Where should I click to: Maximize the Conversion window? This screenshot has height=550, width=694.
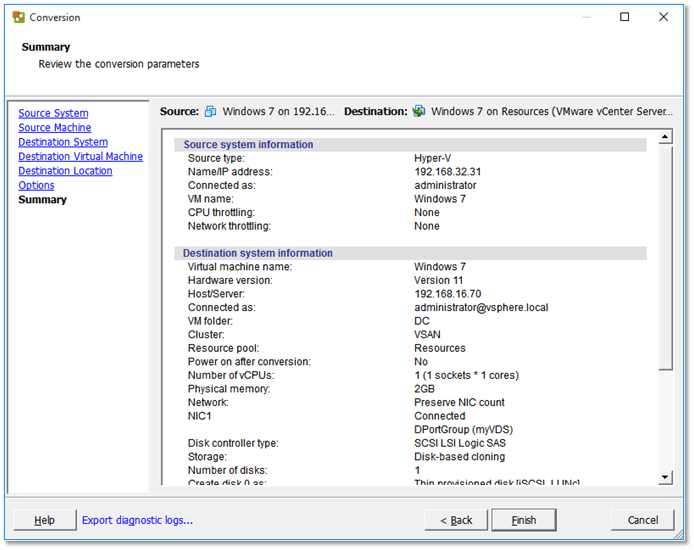pos(625,17)
